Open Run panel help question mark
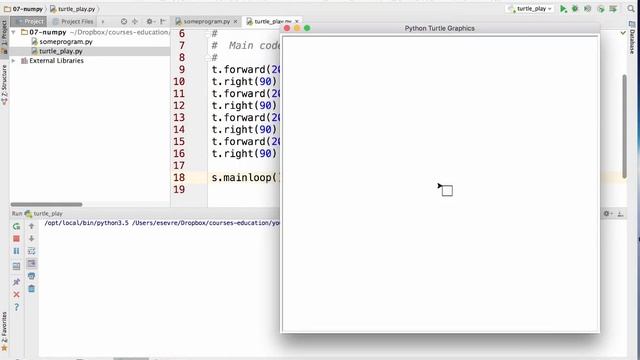This screenshot has width=640, height=360. pyautogui.click(x=16, y=307)
